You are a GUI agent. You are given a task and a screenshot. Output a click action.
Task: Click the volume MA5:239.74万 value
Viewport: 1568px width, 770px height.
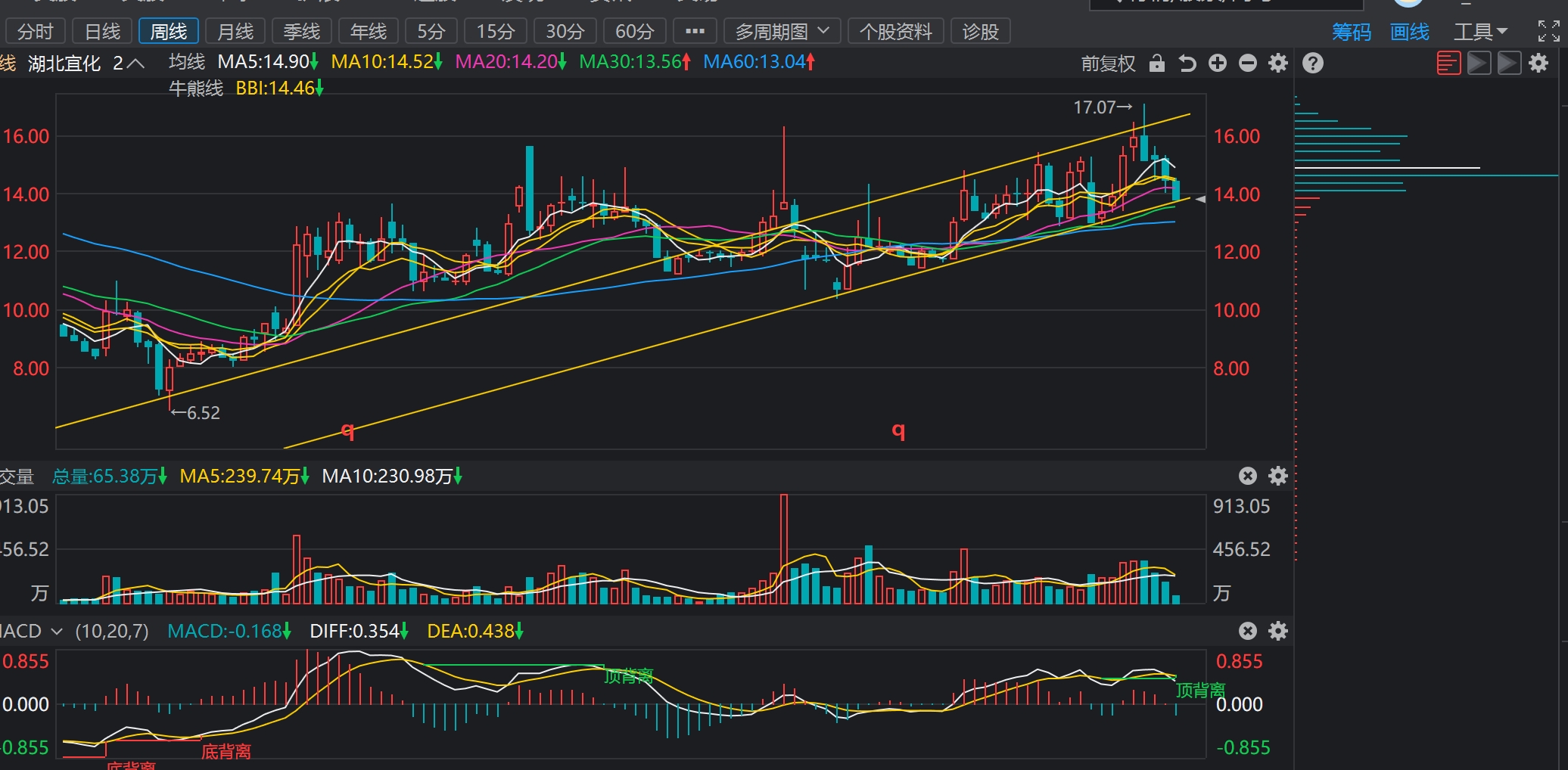pos(244,477)
